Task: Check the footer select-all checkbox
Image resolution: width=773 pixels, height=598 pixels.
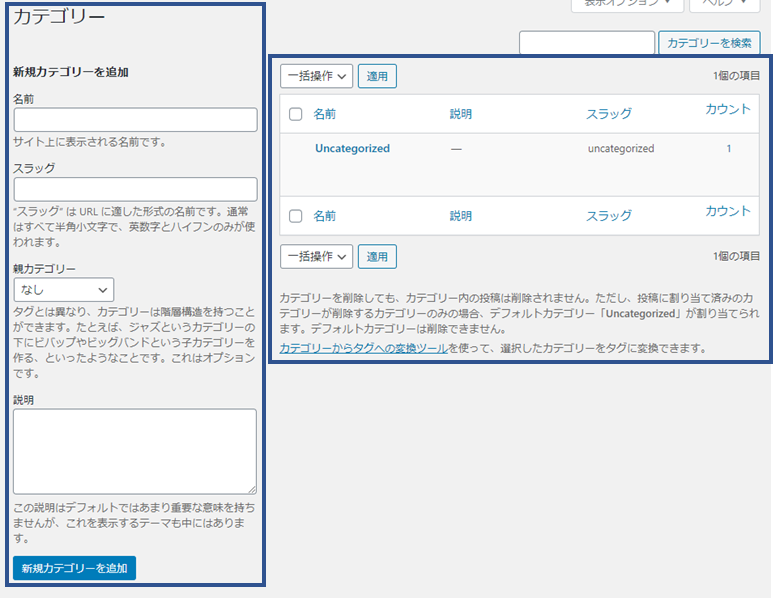Action: [x=295, y=215]
